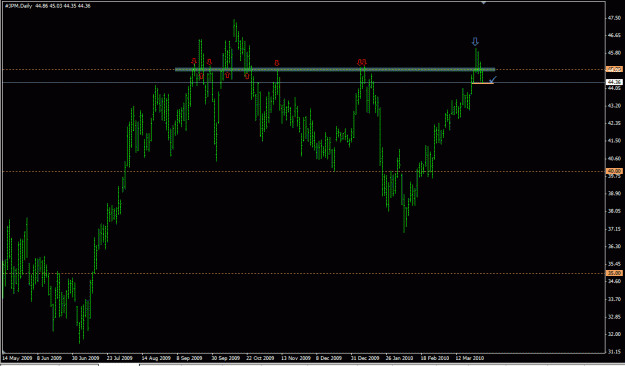Click the 30 Sep 2009 date label

(226, 358)
